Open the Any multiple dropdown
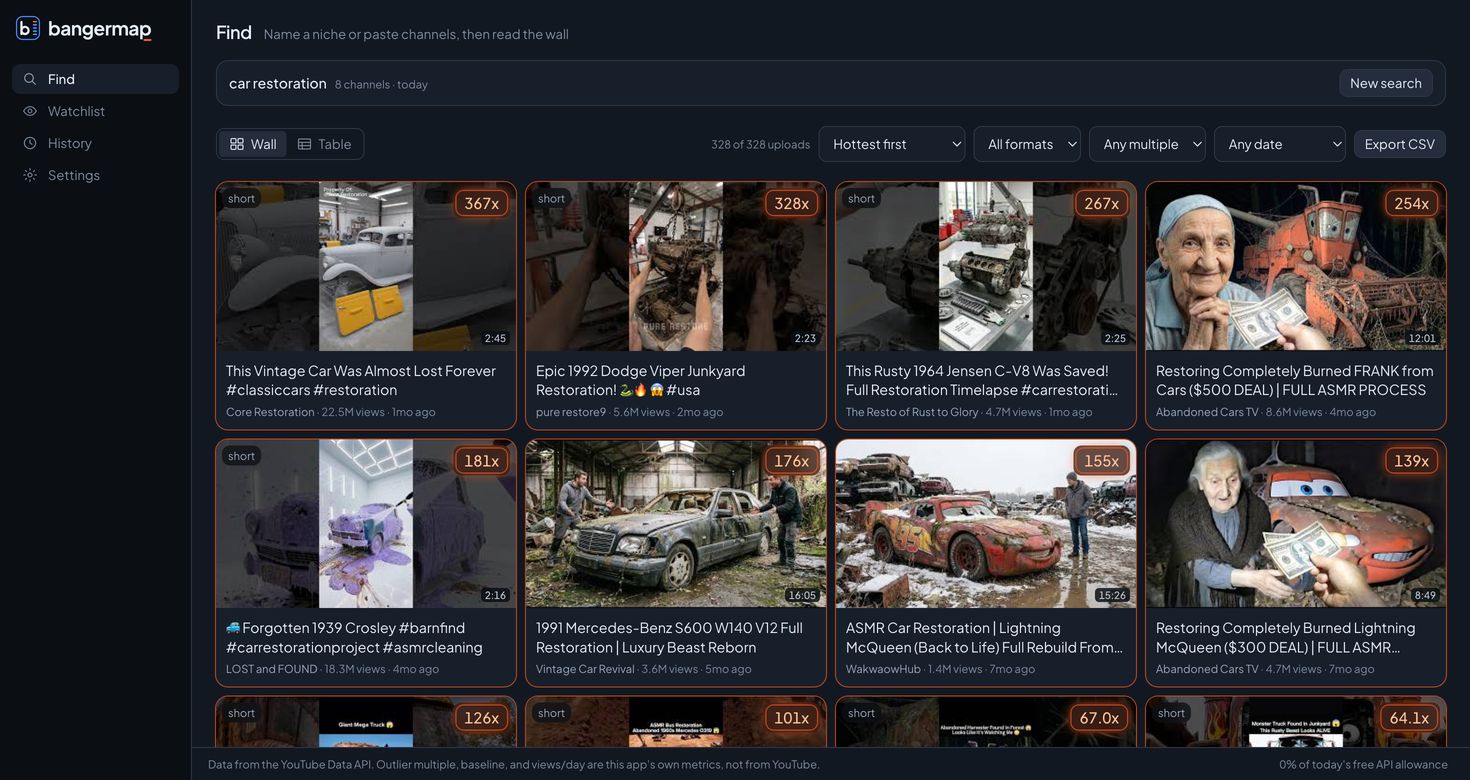This screenshot has width=1470, height=780. [x=1147, y=144]
